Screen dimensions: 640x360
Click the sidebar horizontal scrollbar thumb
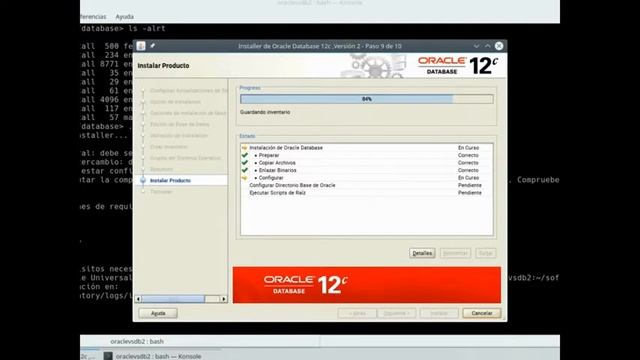[x=173, y=299]
